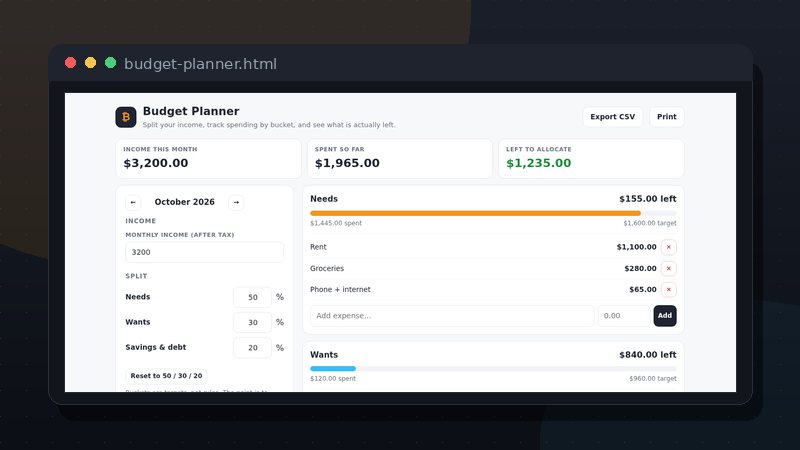Viewport: 800px width, 450px height.
Task: Focus the monthly income field
Action: coord(204,252)
